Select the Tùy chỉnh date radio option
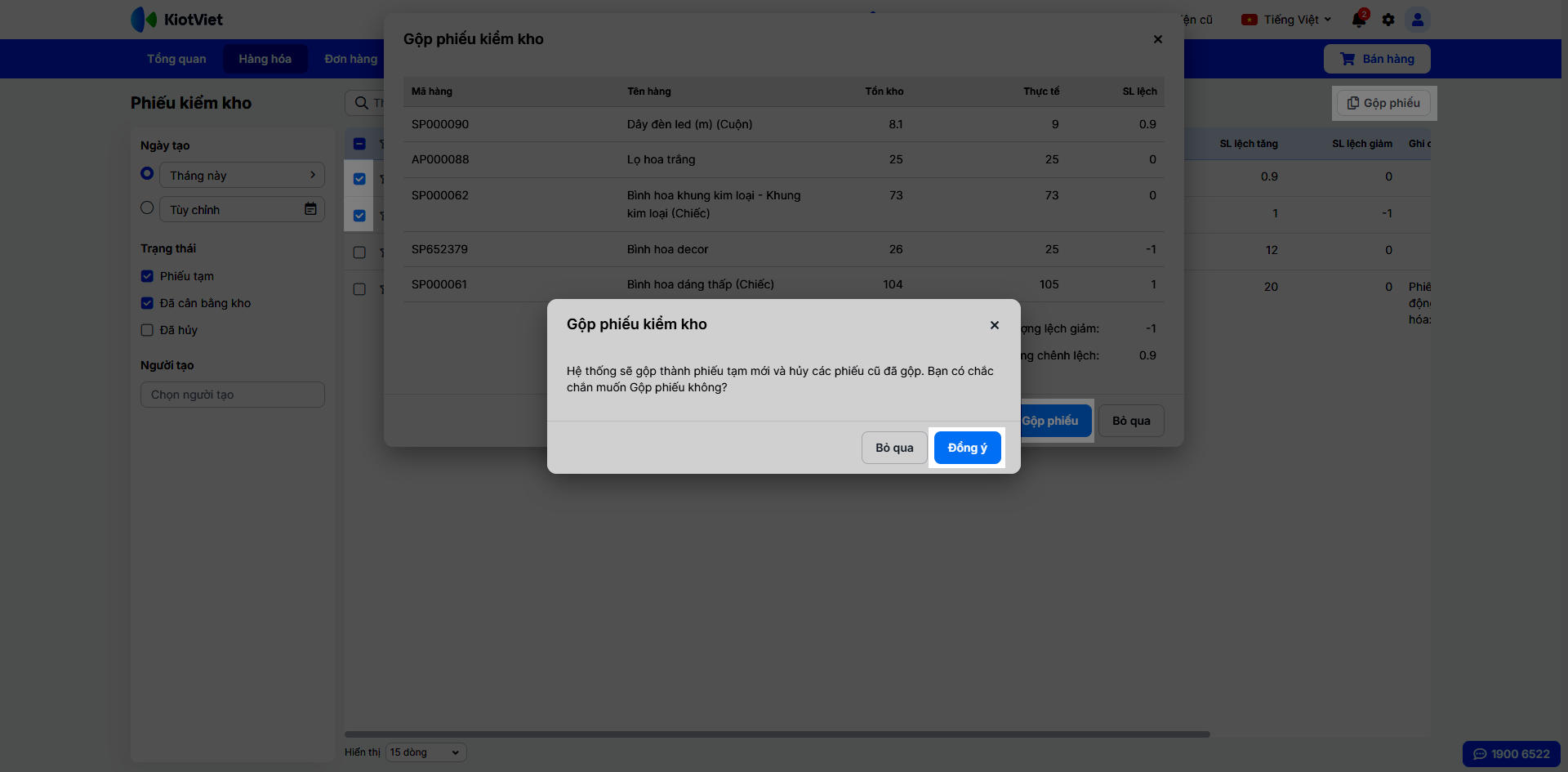1568x772 pixels. click(147, 208)
